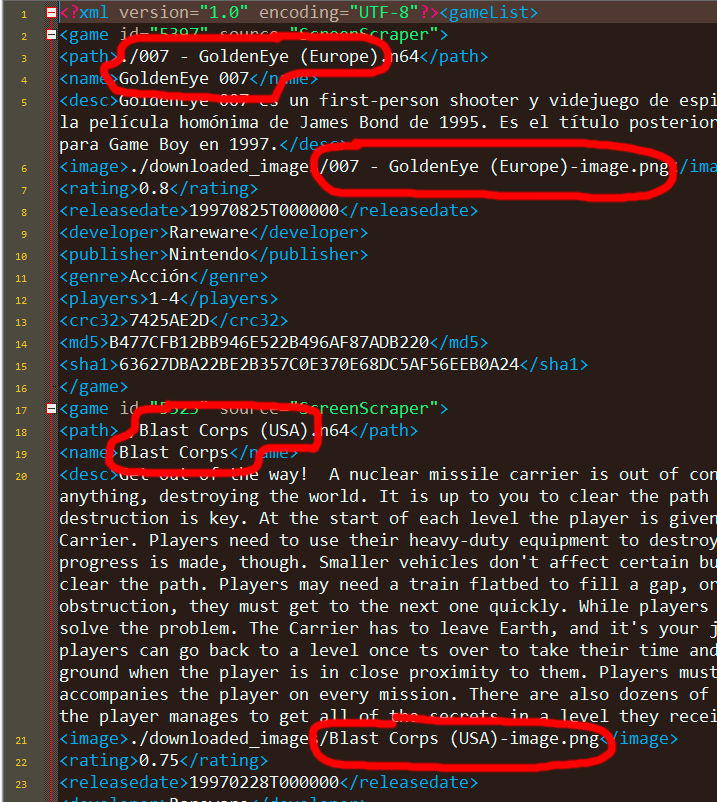Click line number 21 in the gutter

tap(21, 740)
